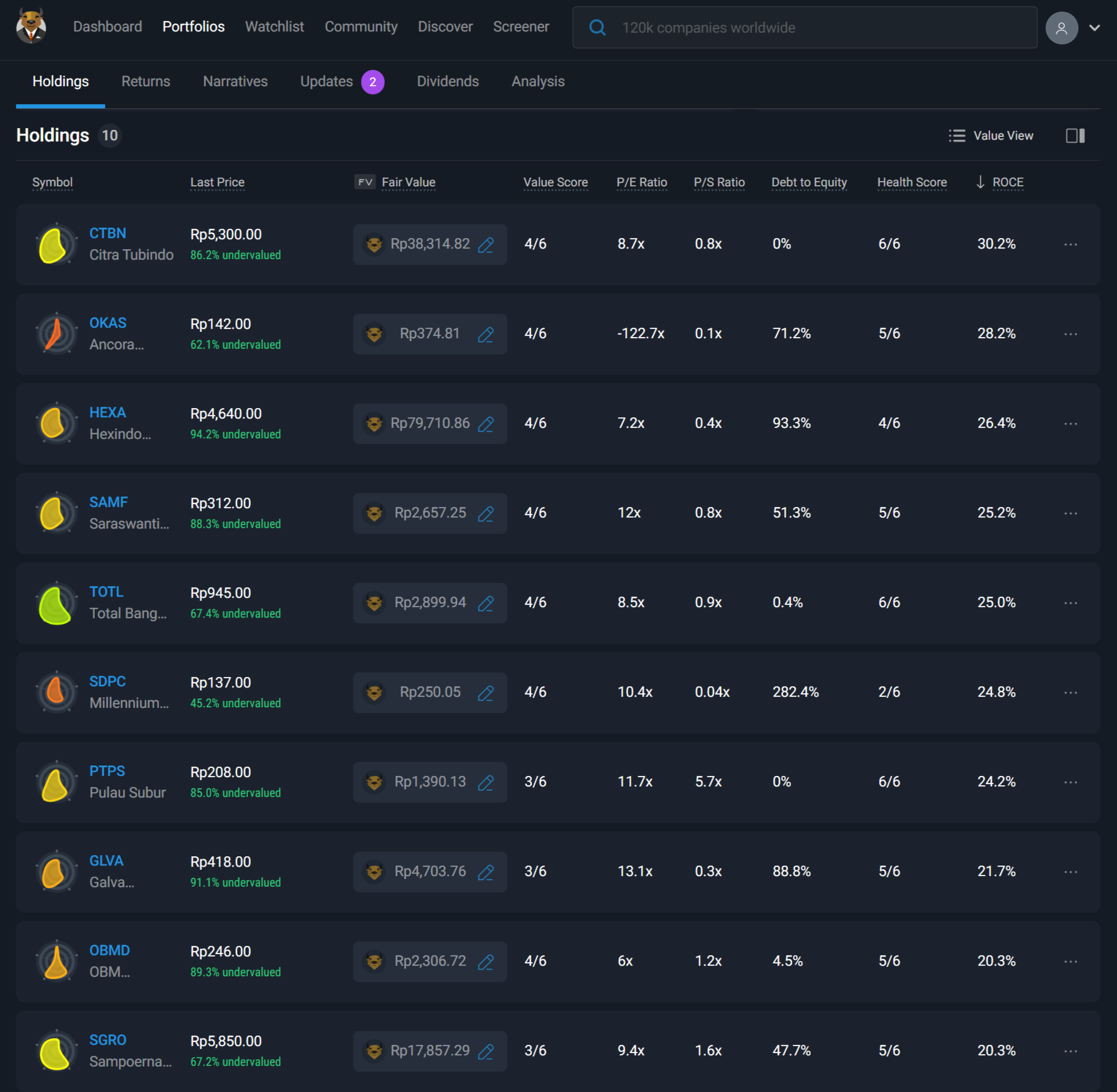
Task: Edit the SDPC fair value pencil
Action: click(486, 693)
